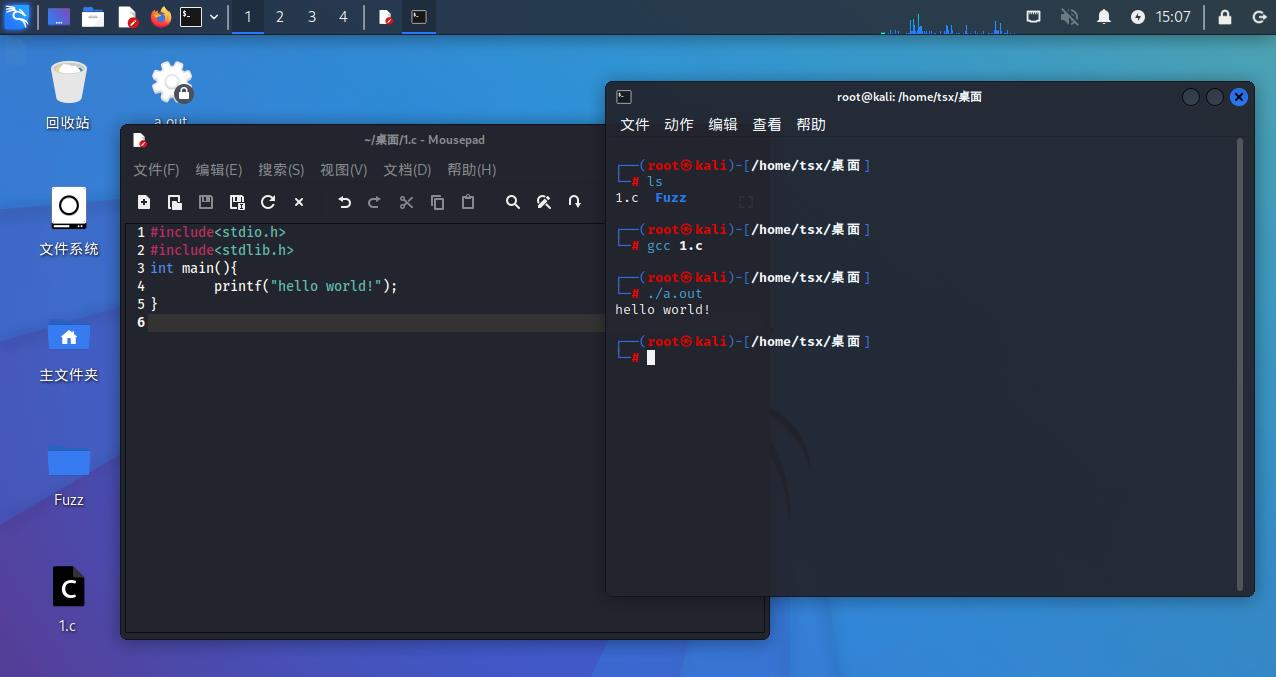Open terminal 编辑 menu
Image resolution: width=1276 pixels, height=677 pixels.
723,125
